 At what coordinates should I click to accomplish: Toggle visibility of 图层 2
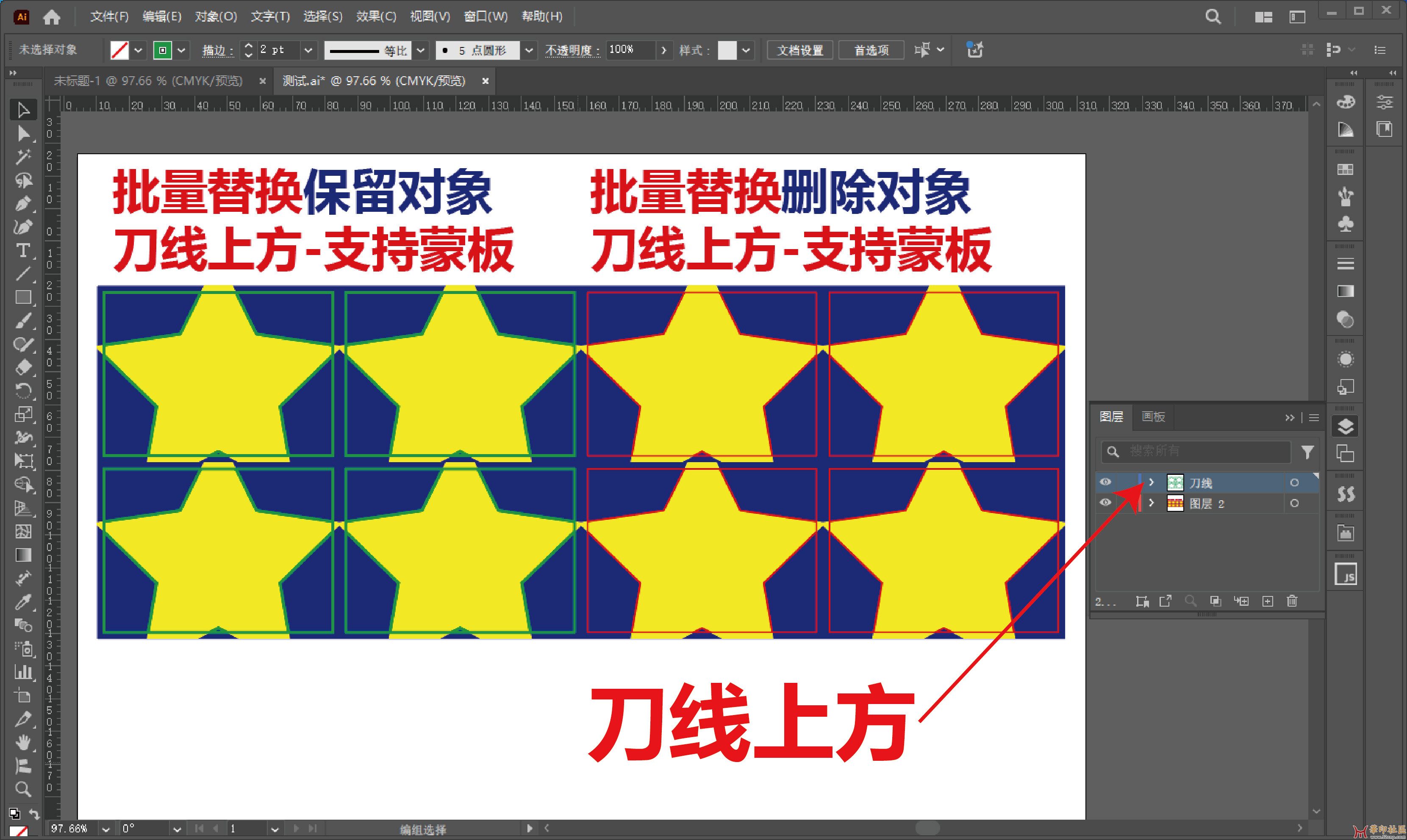coord(1105,503)
